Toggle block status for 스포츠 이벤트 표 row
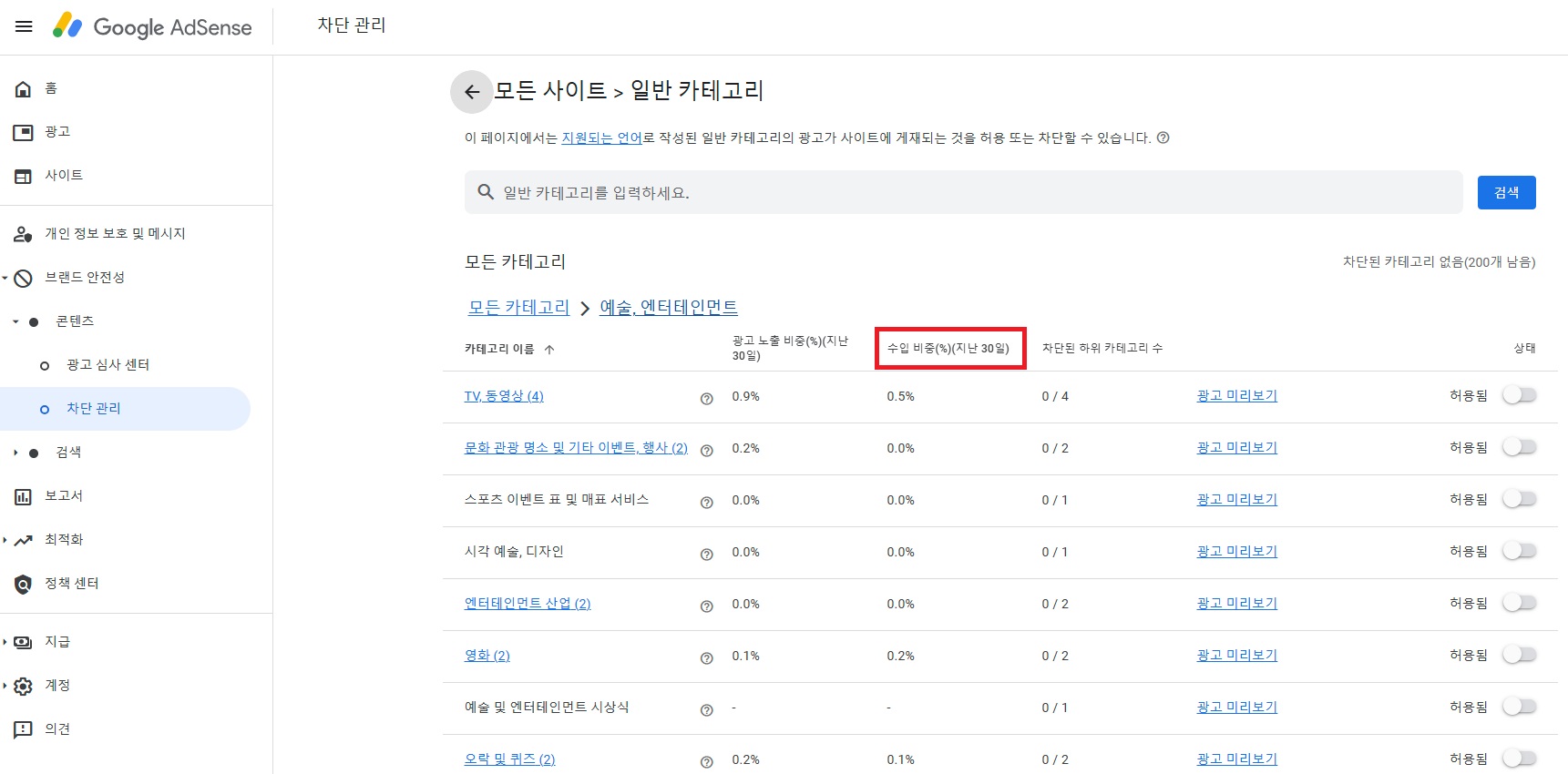The width and height of the screenshot is (1568, 774). [1519, 499]
